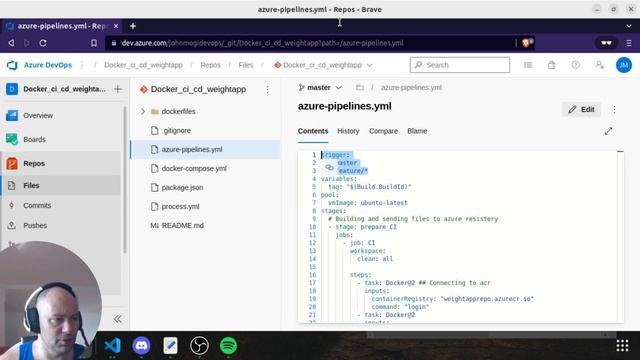Open the JM profile avatar
640x360 pixels.
(624, 65)
